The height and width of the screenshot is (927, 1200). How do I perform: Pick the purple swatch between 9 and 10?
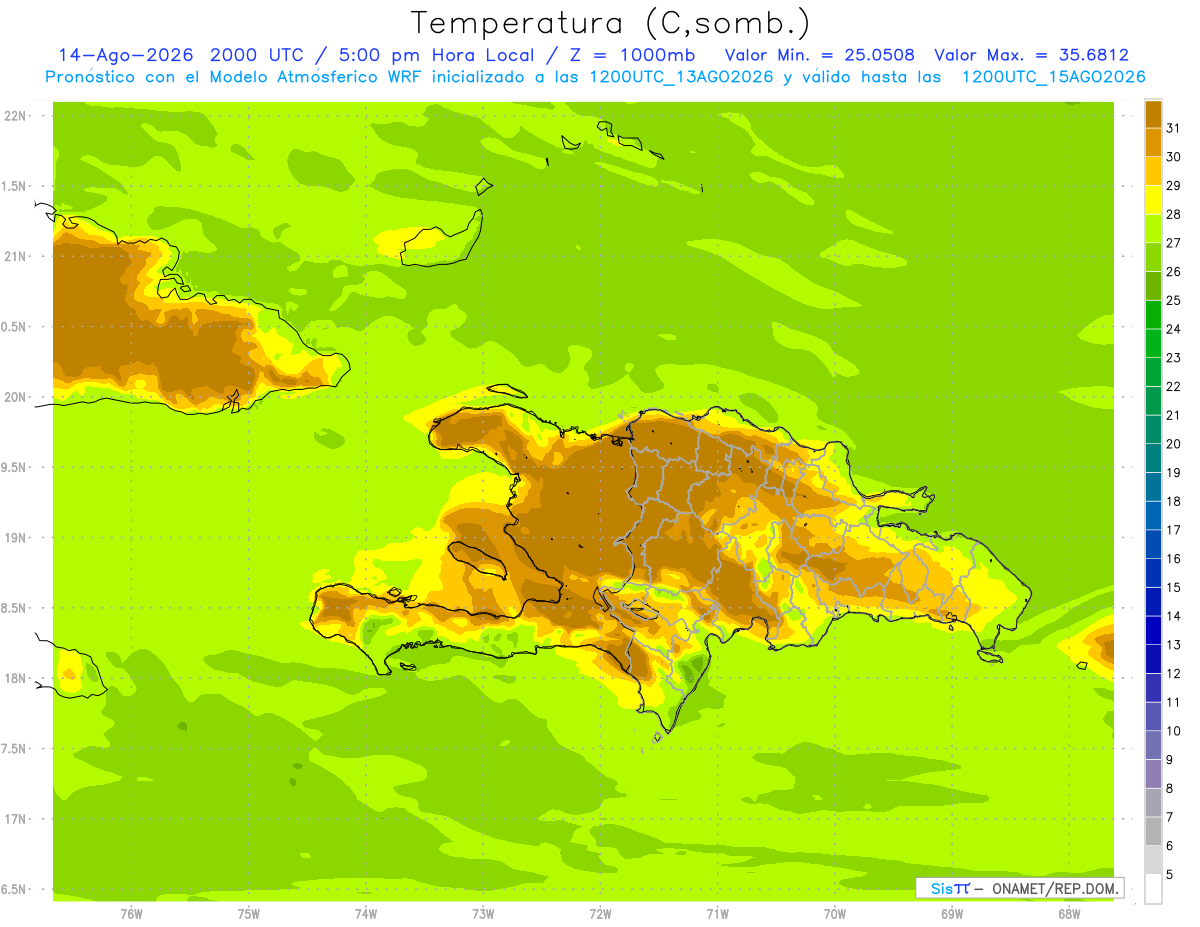tap(1153, 745)
